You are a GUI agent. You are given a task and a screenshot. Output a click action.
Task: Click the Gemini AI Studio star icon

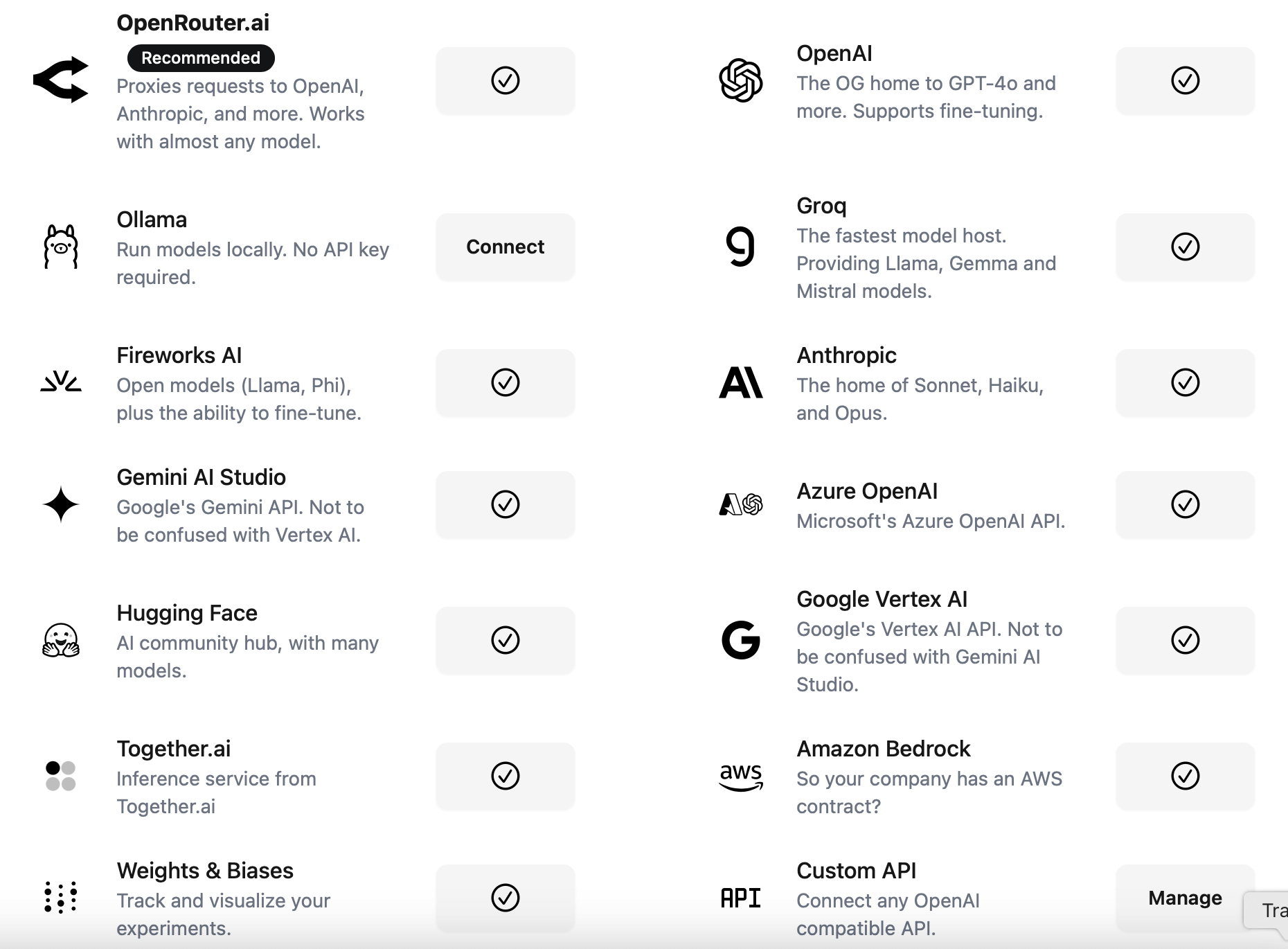[x=61, y=504]
